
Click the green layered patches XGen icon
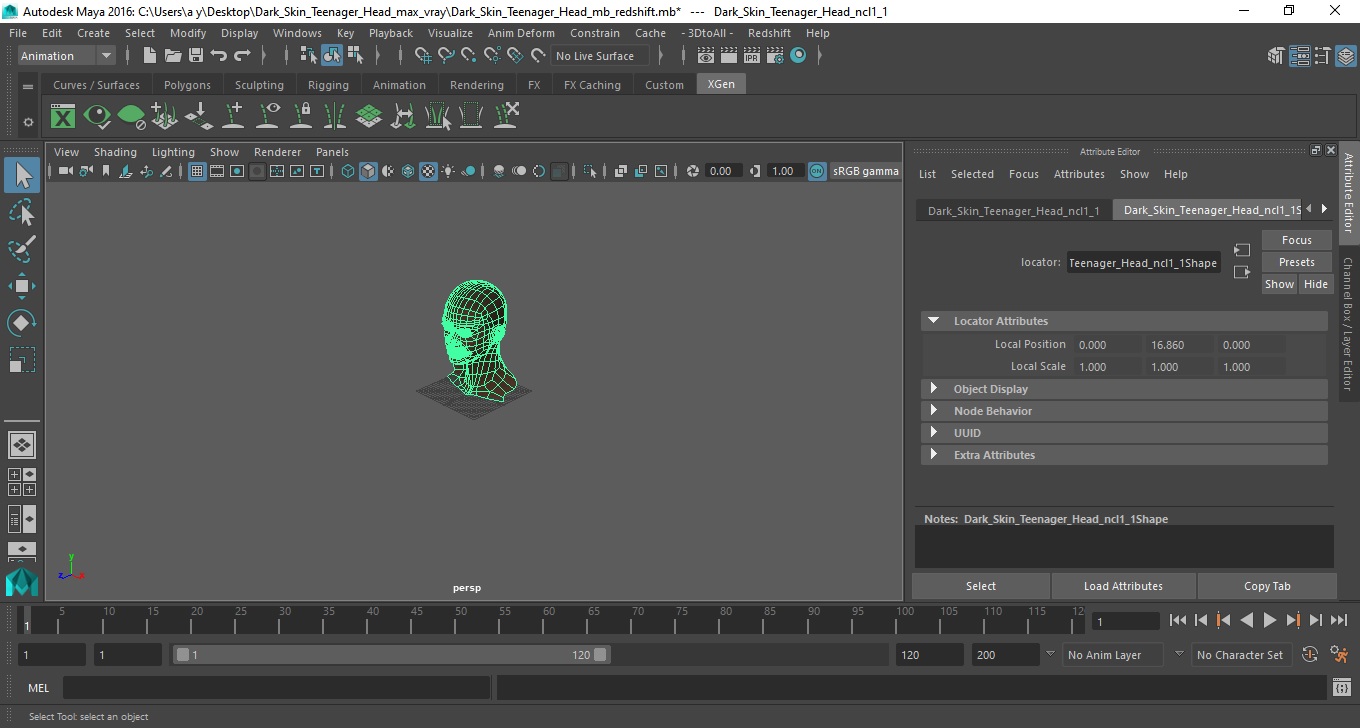[x=369, y=116]
